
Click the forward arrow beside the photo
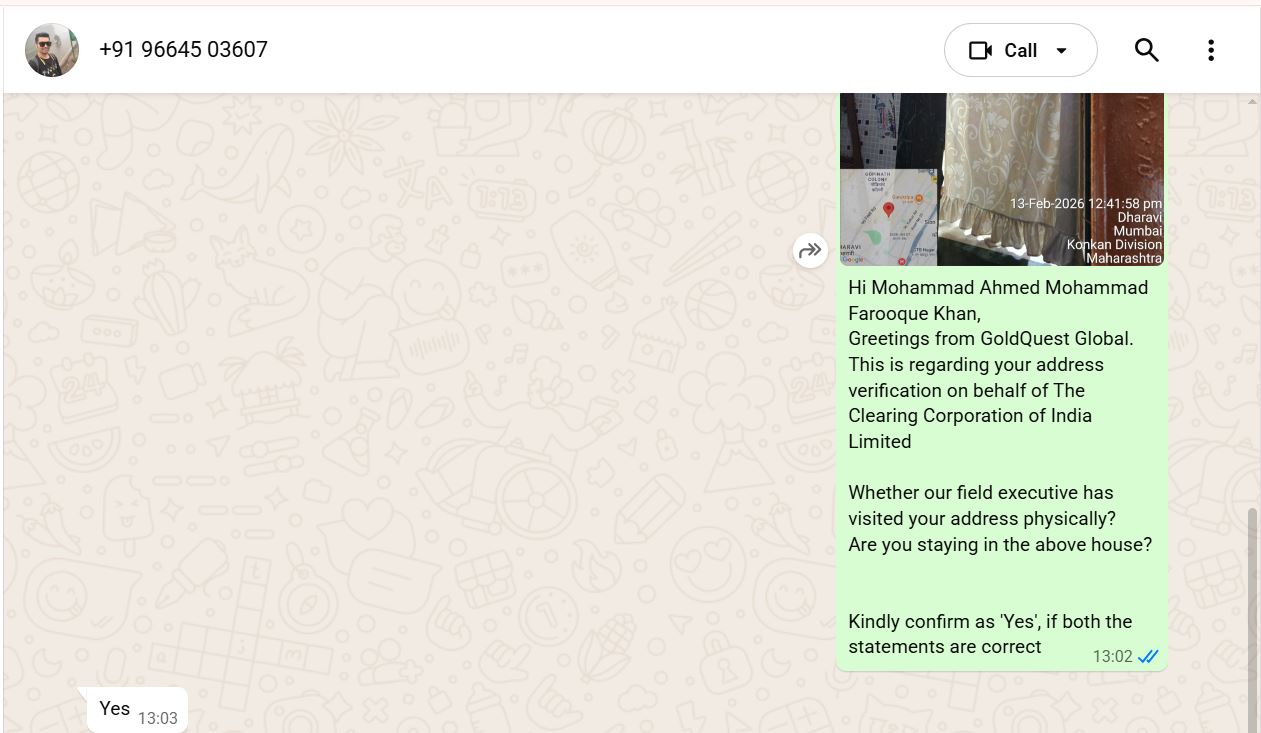pyautogui.click(x=810, y=250)
